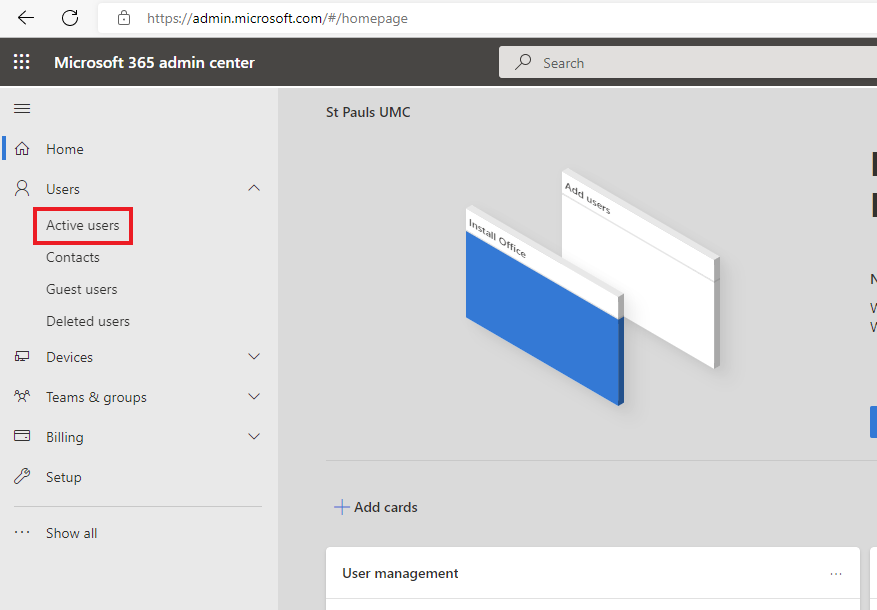Select Guest users in navigation
Viewport: 877px width, 610px height.
[x=82, y=289]
